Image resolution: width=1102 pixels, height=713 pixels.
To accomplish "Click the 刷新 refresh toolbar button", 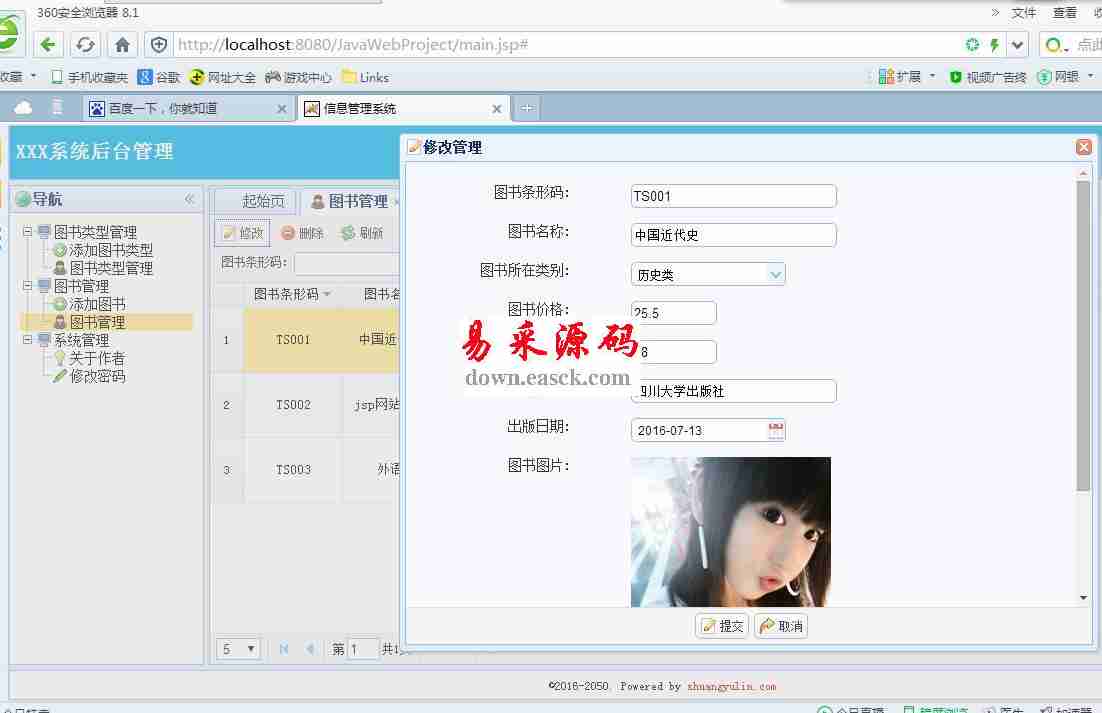I will (362, 233).
